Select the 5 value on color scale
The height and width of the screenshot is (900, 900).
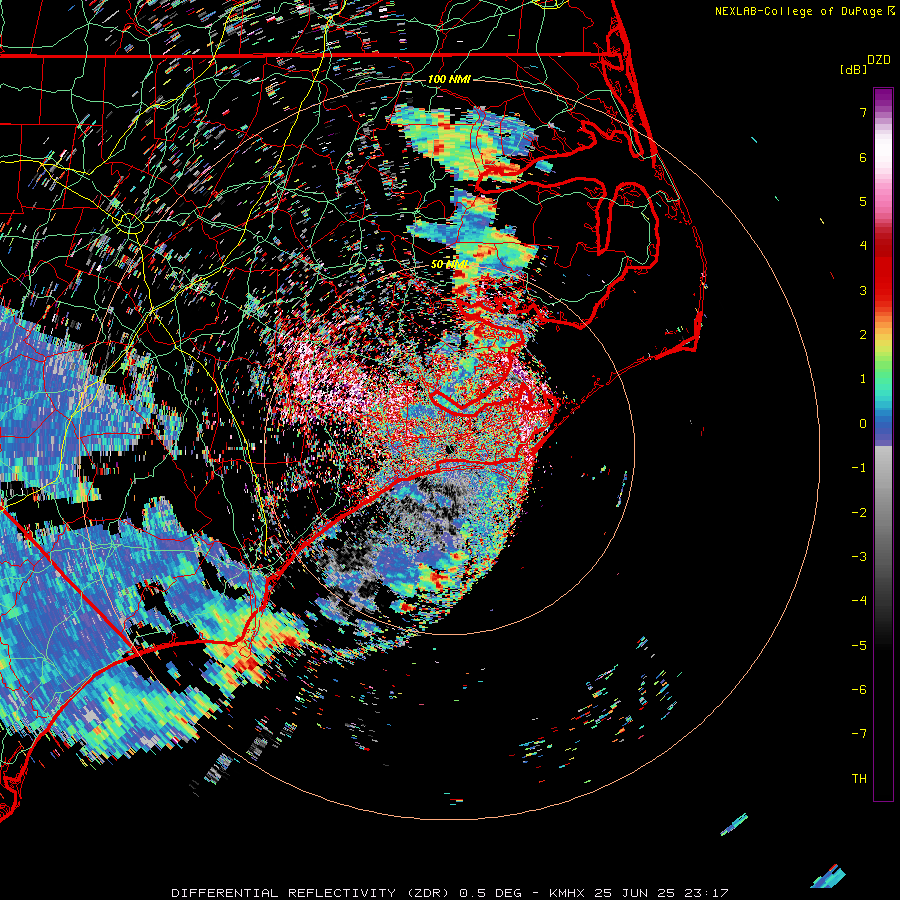tap(863, 201)
